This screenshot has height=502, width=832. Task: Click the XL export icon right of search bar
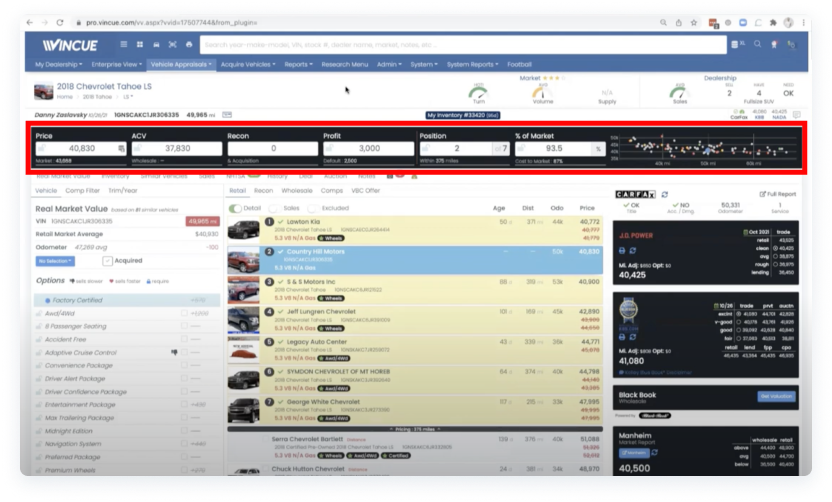[x=738, y=45]
